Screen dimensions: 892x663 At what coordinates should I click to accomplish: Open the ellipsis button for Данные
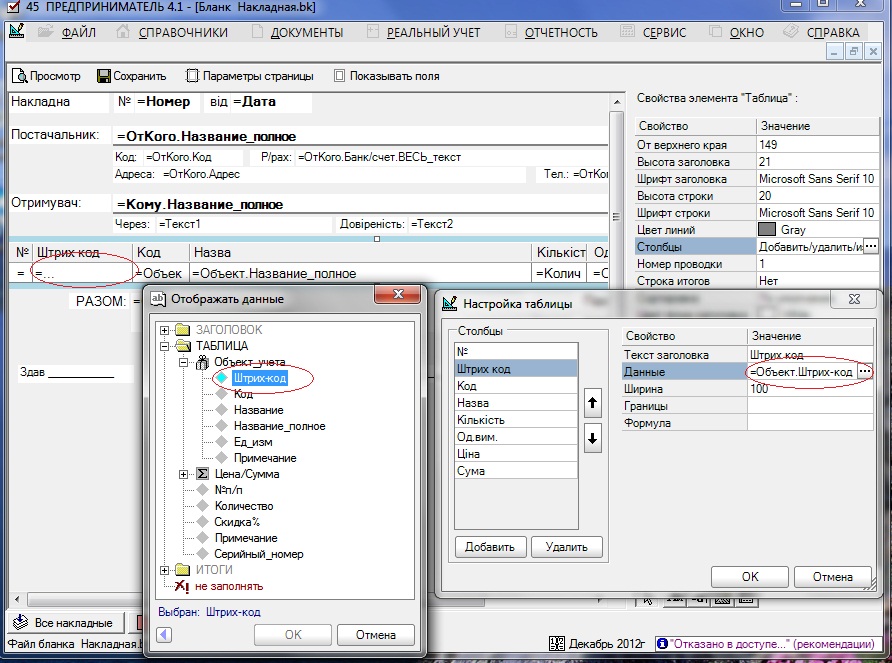click(x=865, y=371)
